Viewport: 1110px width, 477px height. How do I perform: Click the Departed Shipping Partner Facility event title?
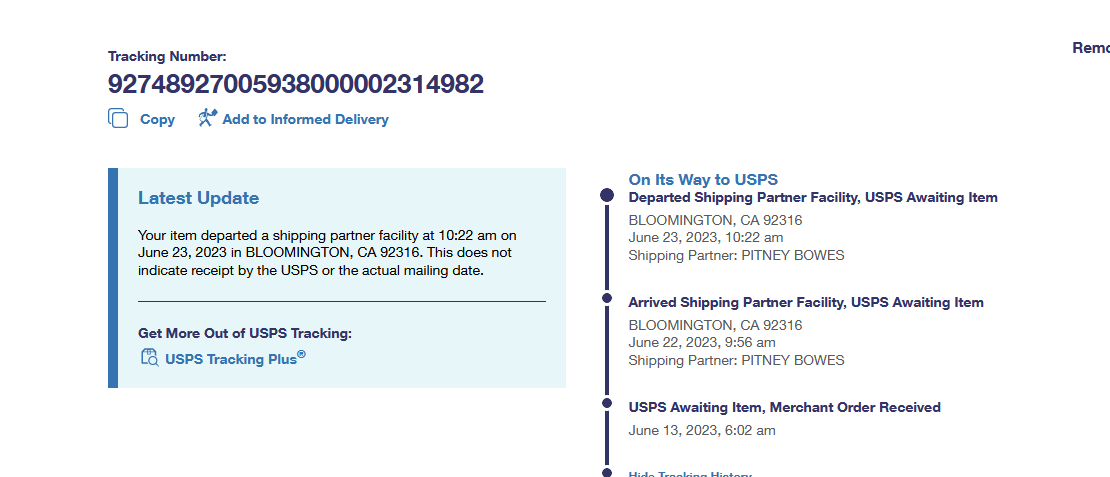coord(812,198)
